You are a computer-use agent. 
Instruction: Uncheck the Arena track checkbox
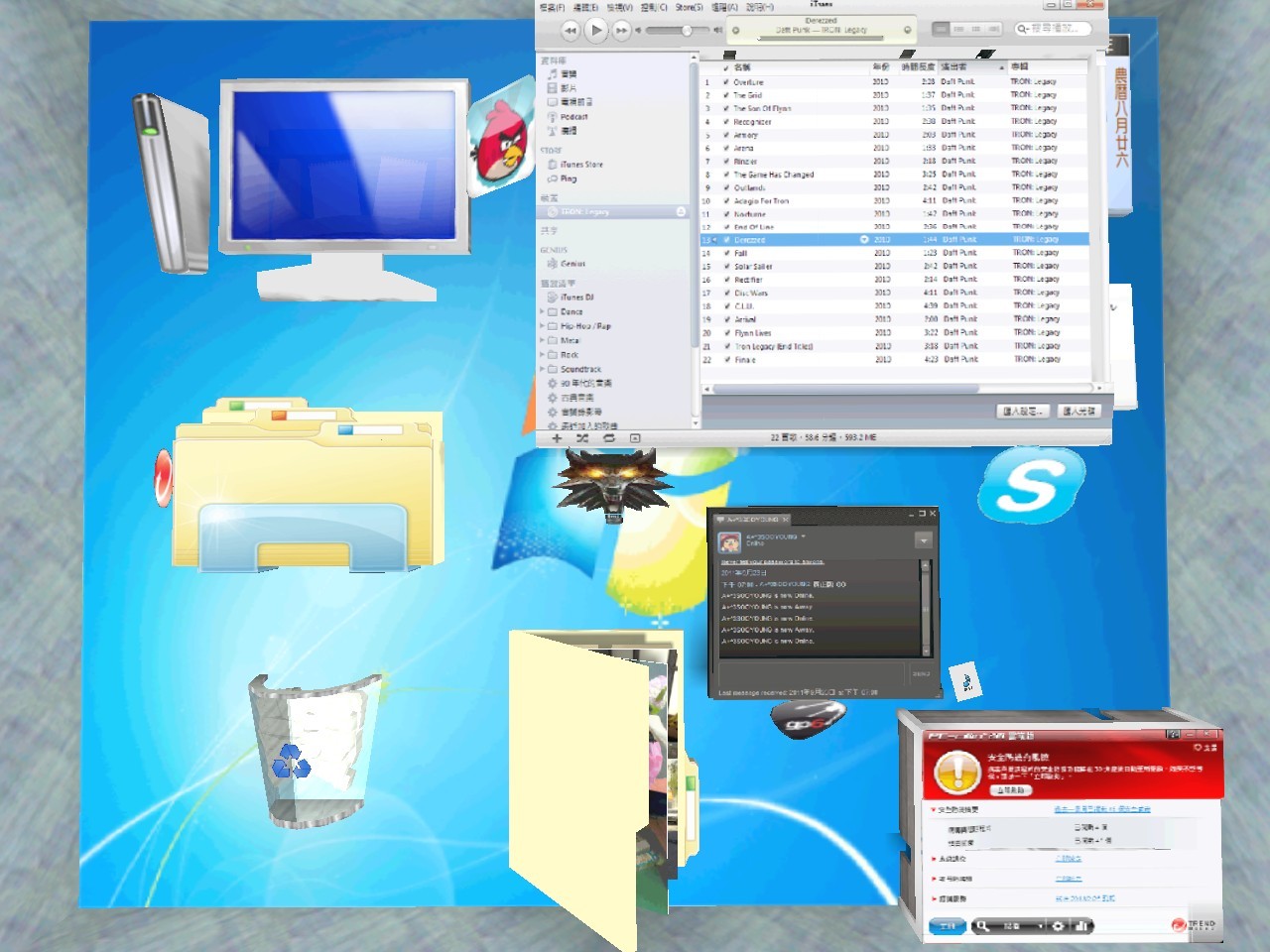[x=727, y=148]
